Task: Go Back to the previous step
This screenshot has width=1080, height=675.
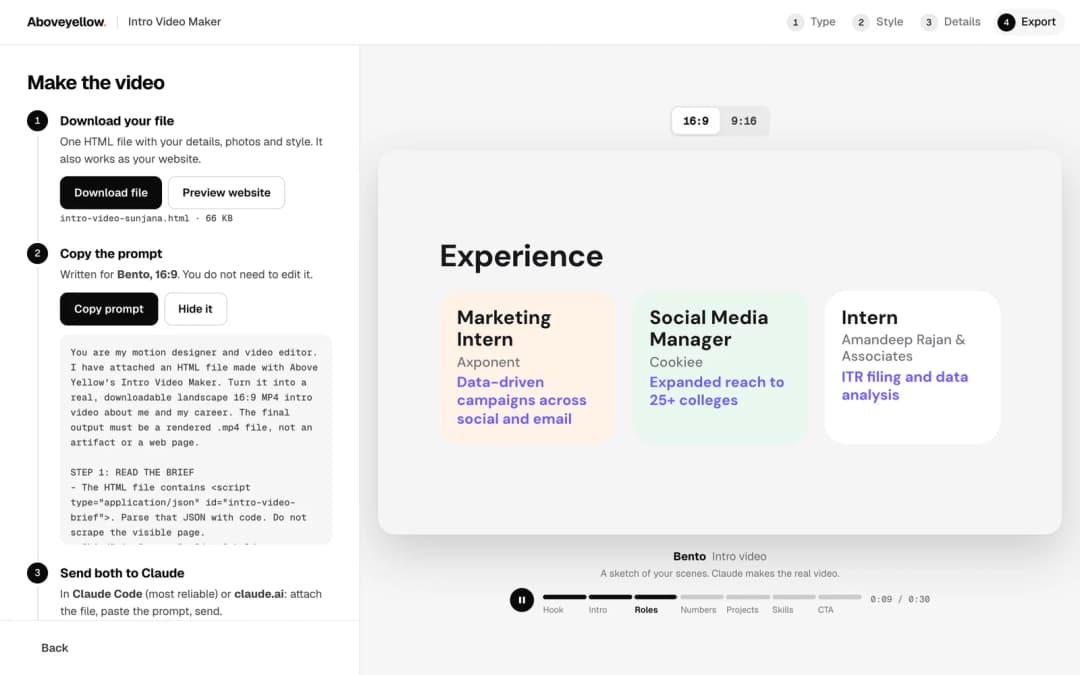Action: coord(54,648)
